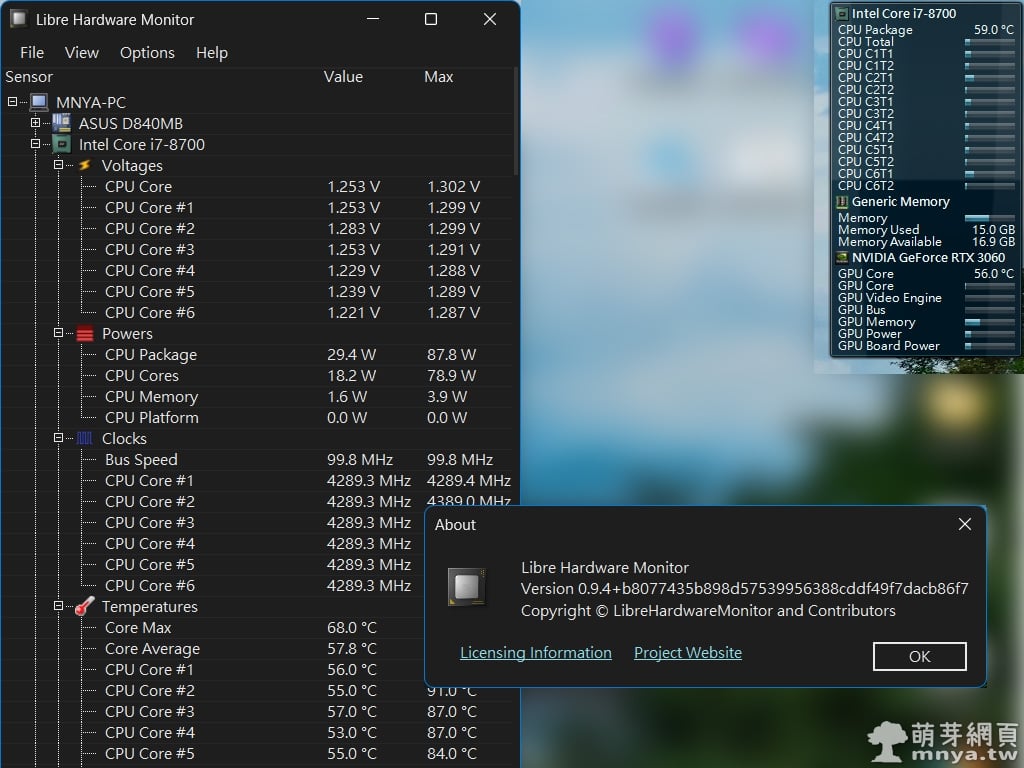Collapse the Clocks section
The width and height of the screenshot is (1024, 768).
pos(60,438)
